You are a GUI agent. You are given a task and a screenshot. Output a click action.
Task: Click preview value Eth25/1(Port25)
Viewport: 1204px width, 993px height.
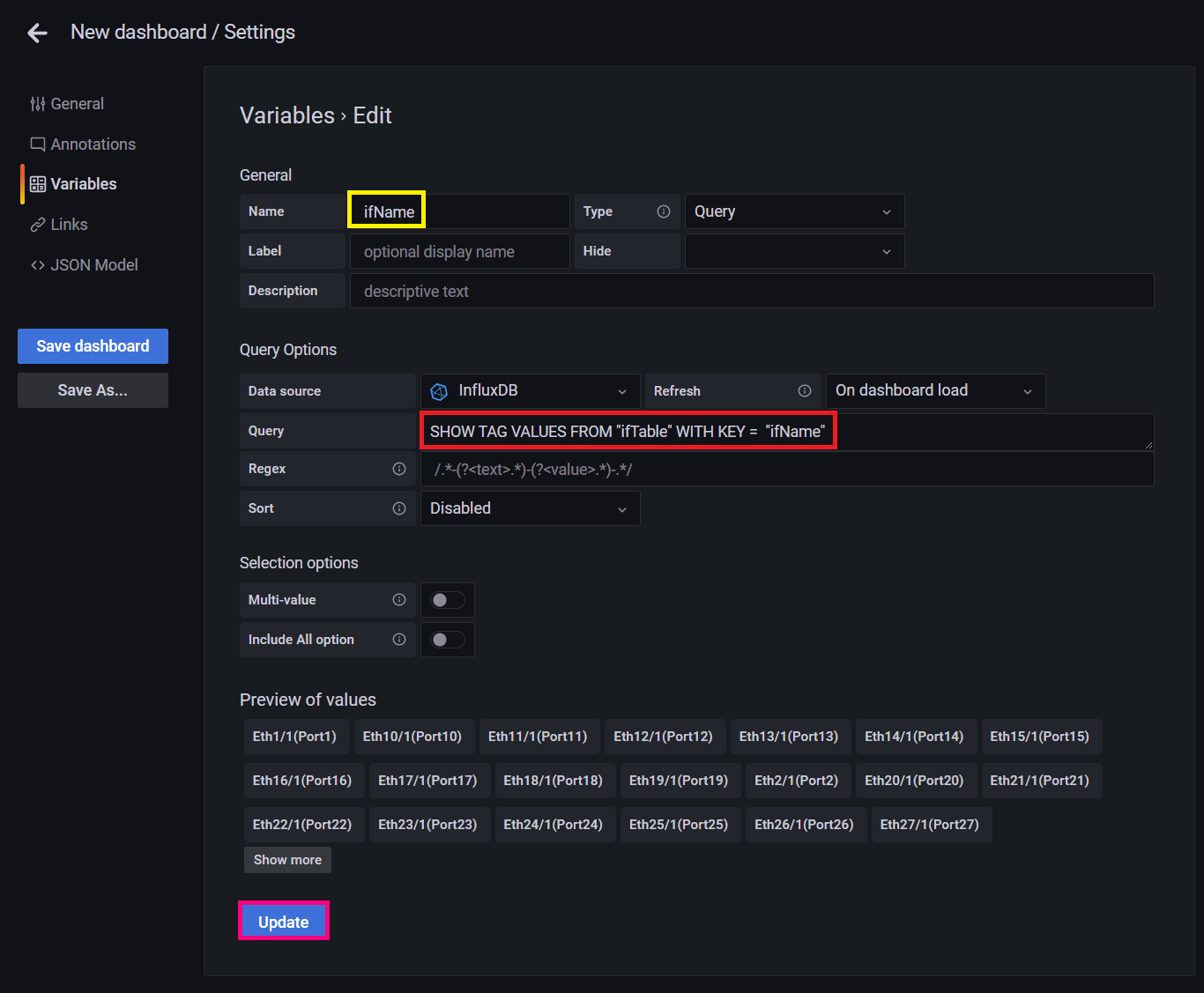(679, 825)
